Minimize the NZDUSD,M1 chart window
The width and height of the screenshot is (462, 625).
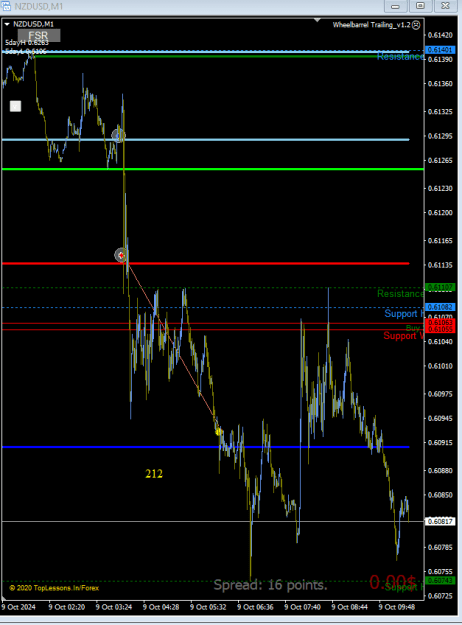pyautogui.click(x=395, y=6)
